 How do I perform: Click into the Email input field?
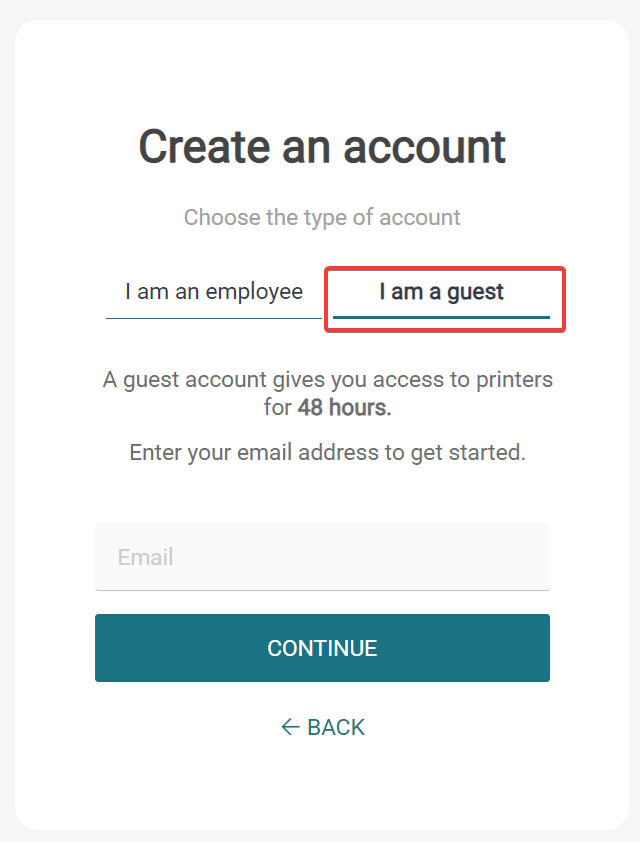click(322, 557)
